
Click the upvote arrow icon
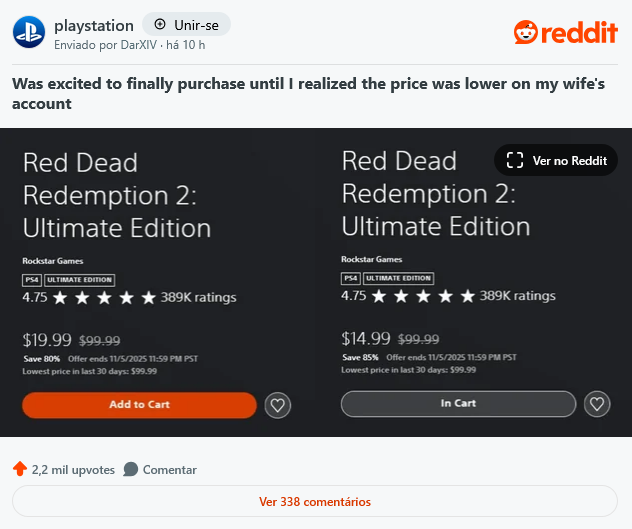[20, 469]
